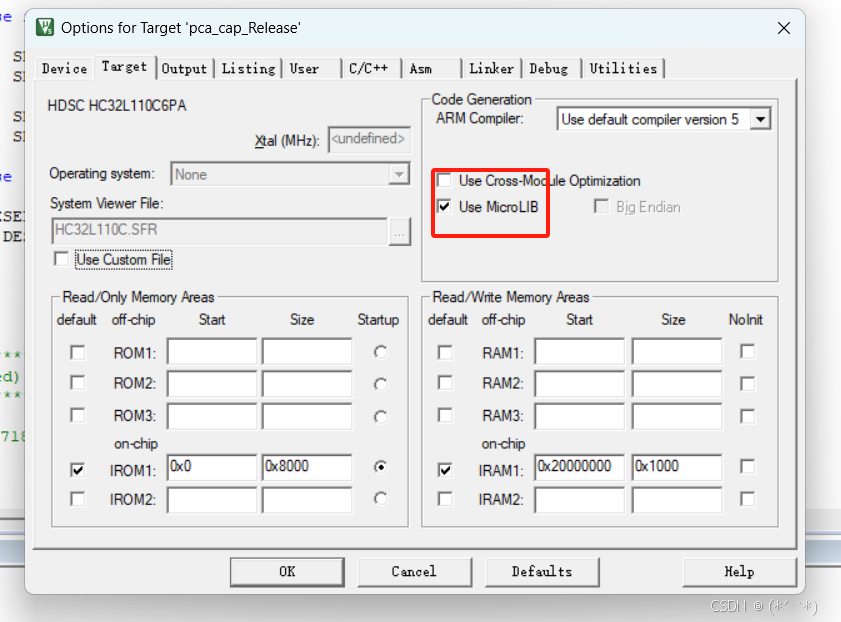
Task: Check the IRAM2 default checkbox
Action: [445, 499]
